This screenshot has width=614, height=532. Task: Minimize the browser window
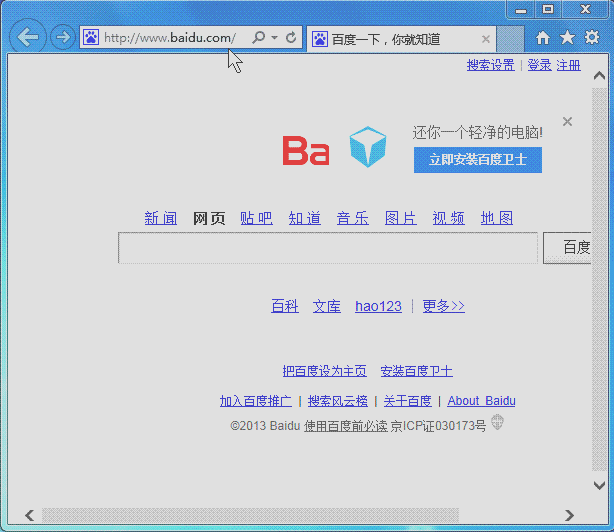click(x=521, y=10)
